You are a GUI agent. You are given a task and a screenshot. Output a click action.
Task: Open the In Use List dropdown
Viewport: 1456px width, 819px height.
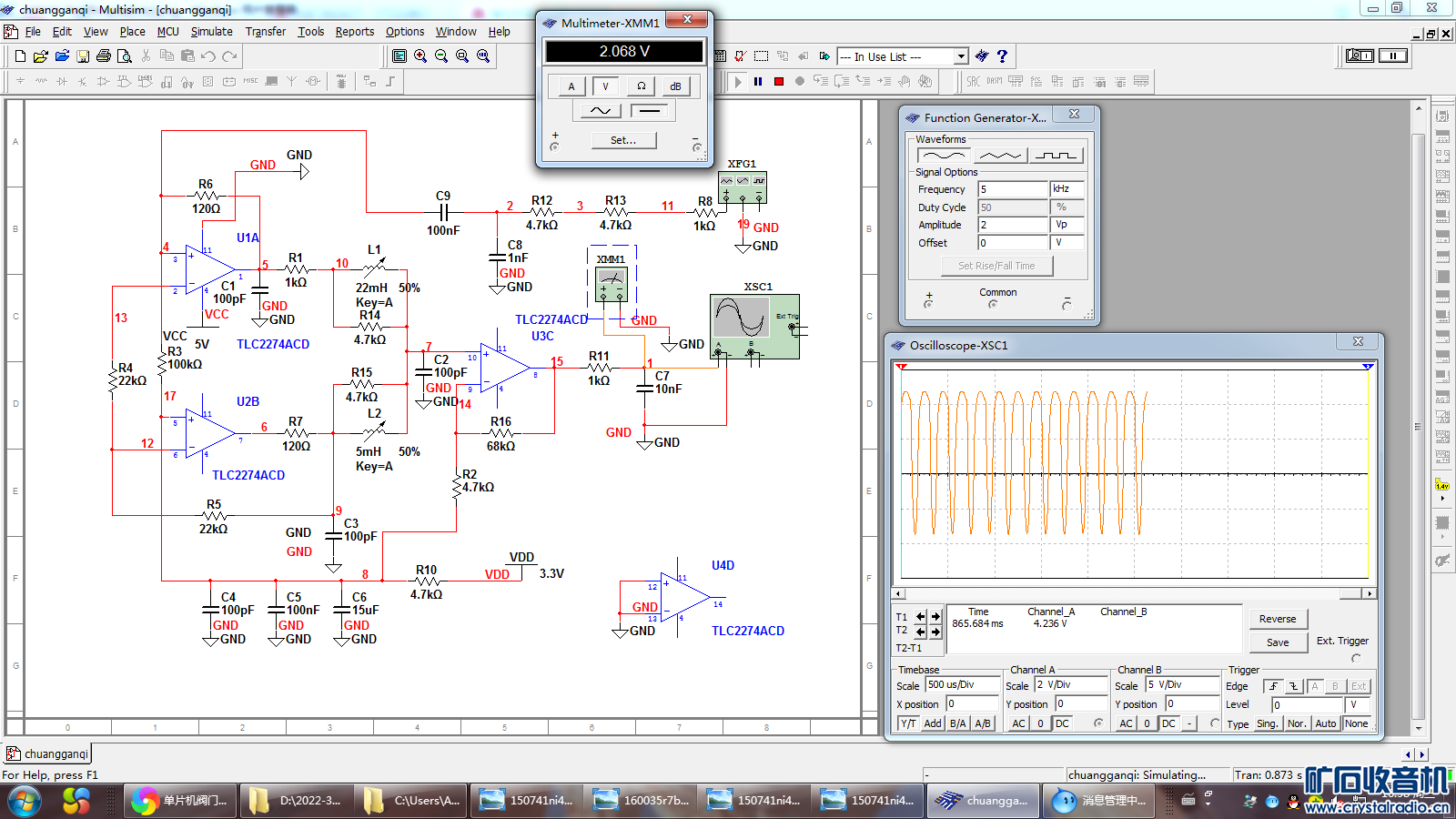coord(960,56)
